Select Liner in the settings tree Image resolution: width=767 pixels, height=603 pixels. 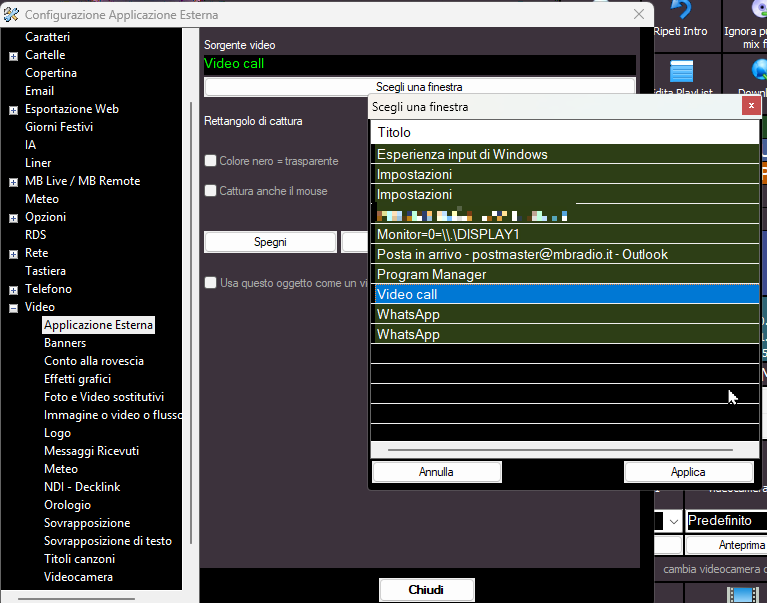[38, 163]
